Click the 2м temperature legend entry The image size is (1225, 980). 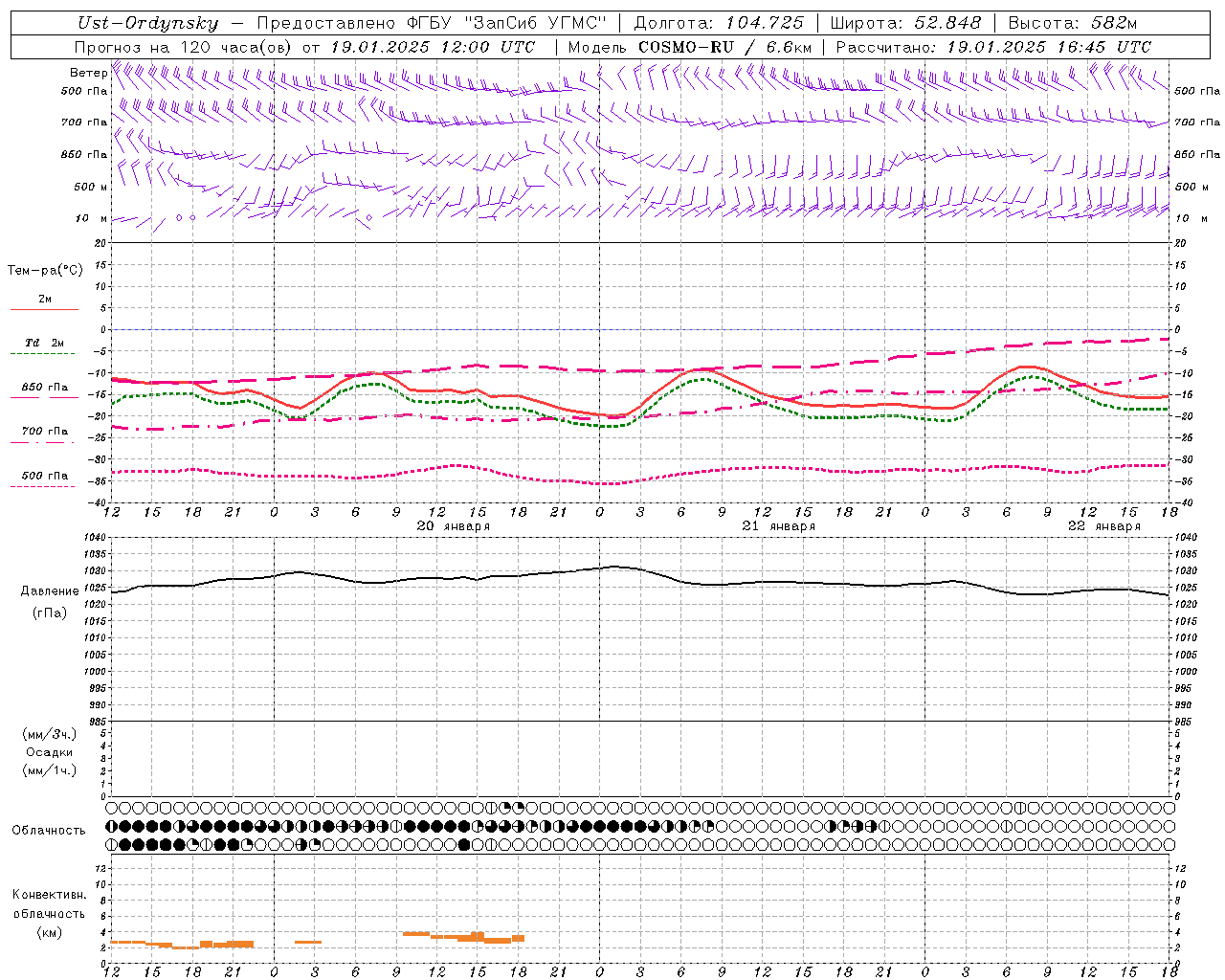(x=45, y=300)
